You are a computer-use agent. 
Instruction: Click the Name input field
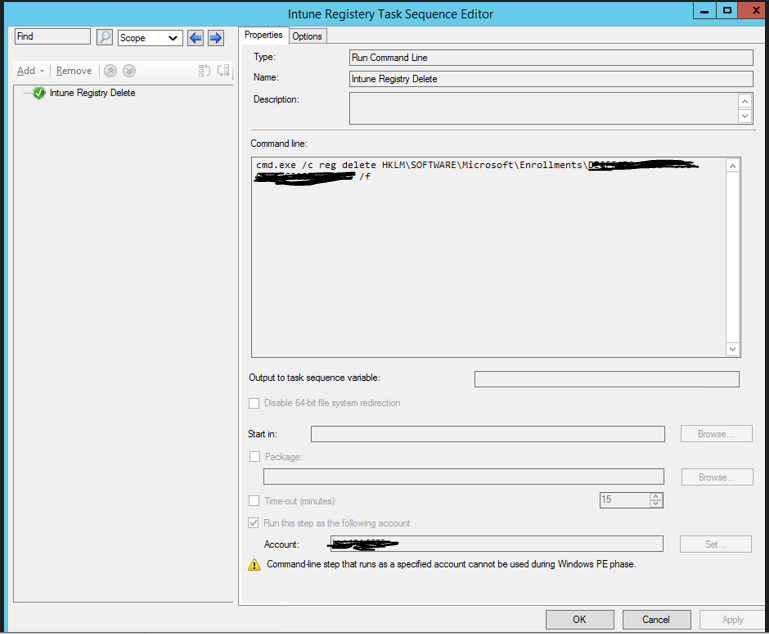pos(551,79)
